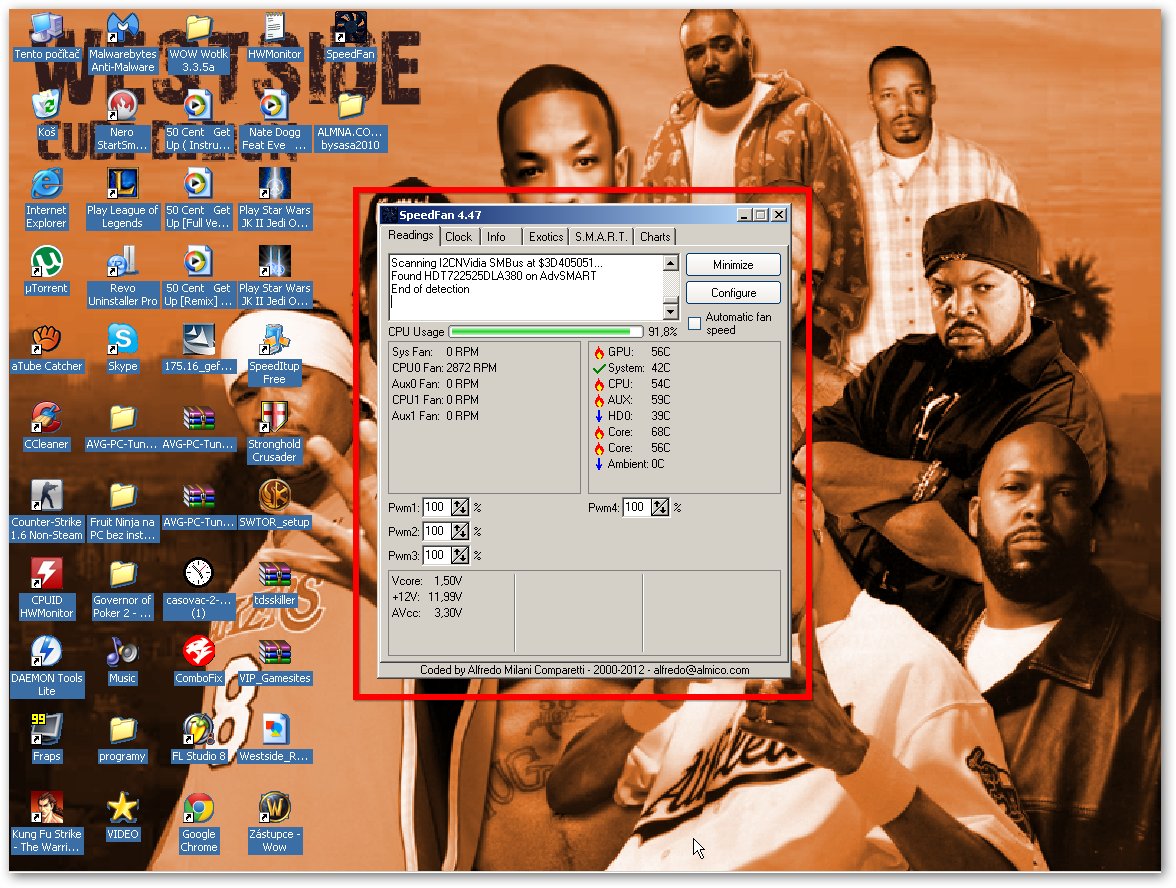The height and width of the screenshot is (888, 1176).
Task: Maximize the SpeedFan 4.47 window
Action: coord(760,215)
